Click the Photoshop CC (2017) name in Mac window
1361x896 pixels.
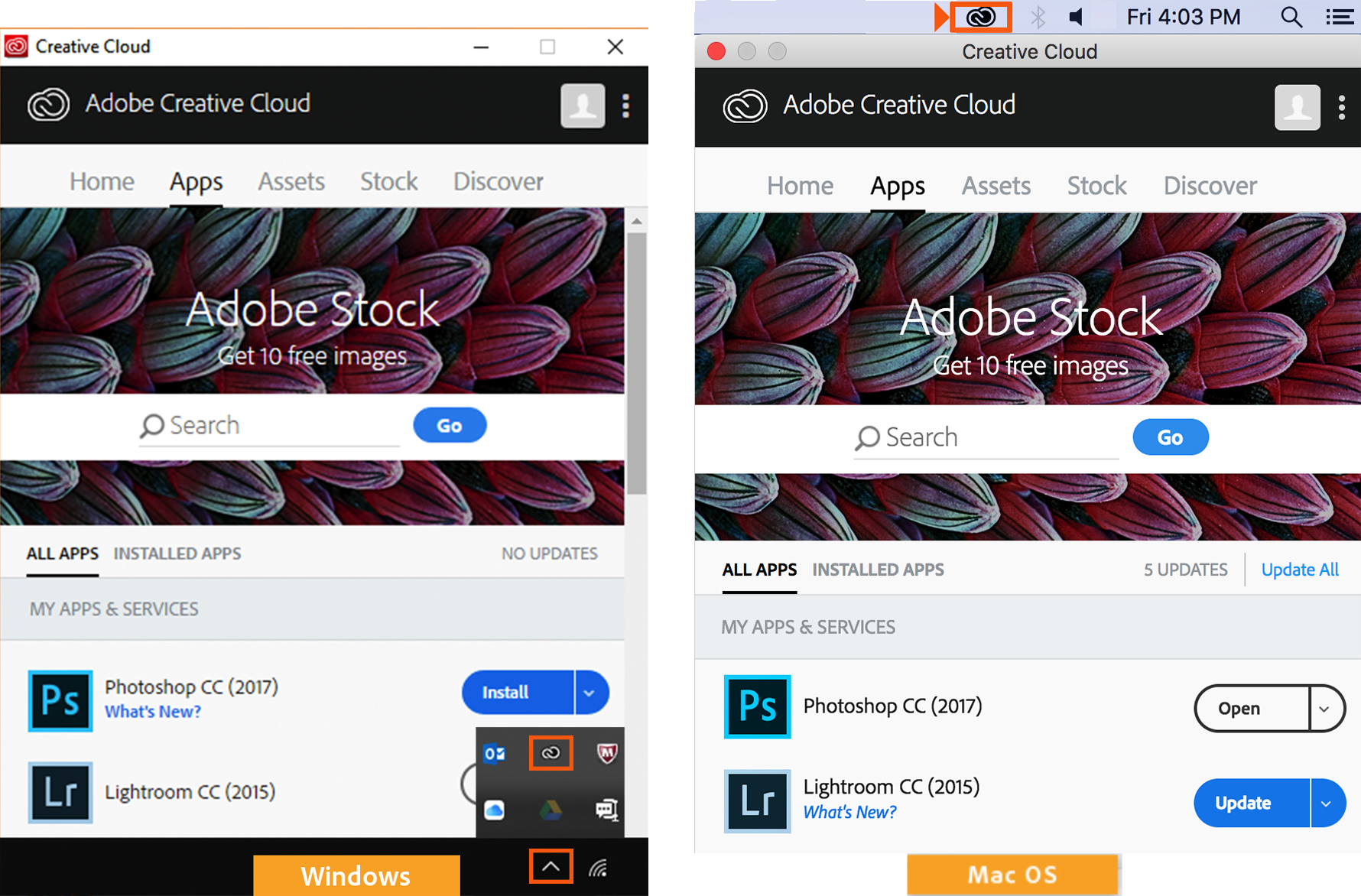[892, 706]
